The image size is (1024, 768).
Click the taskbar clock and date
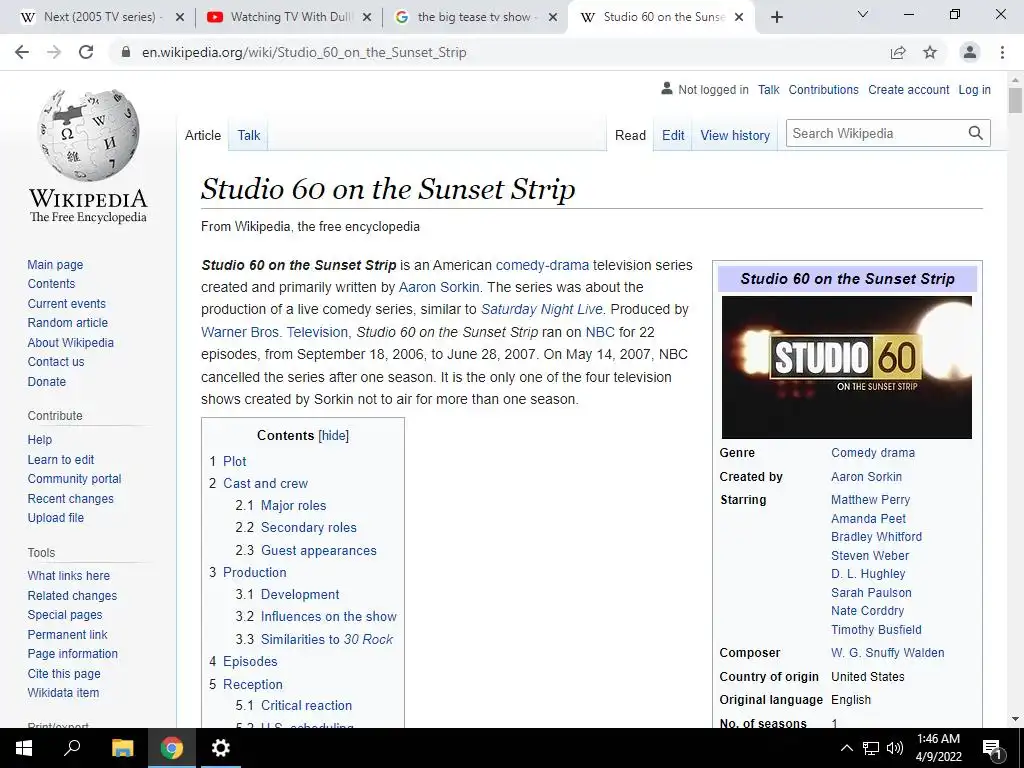point(938,748)
